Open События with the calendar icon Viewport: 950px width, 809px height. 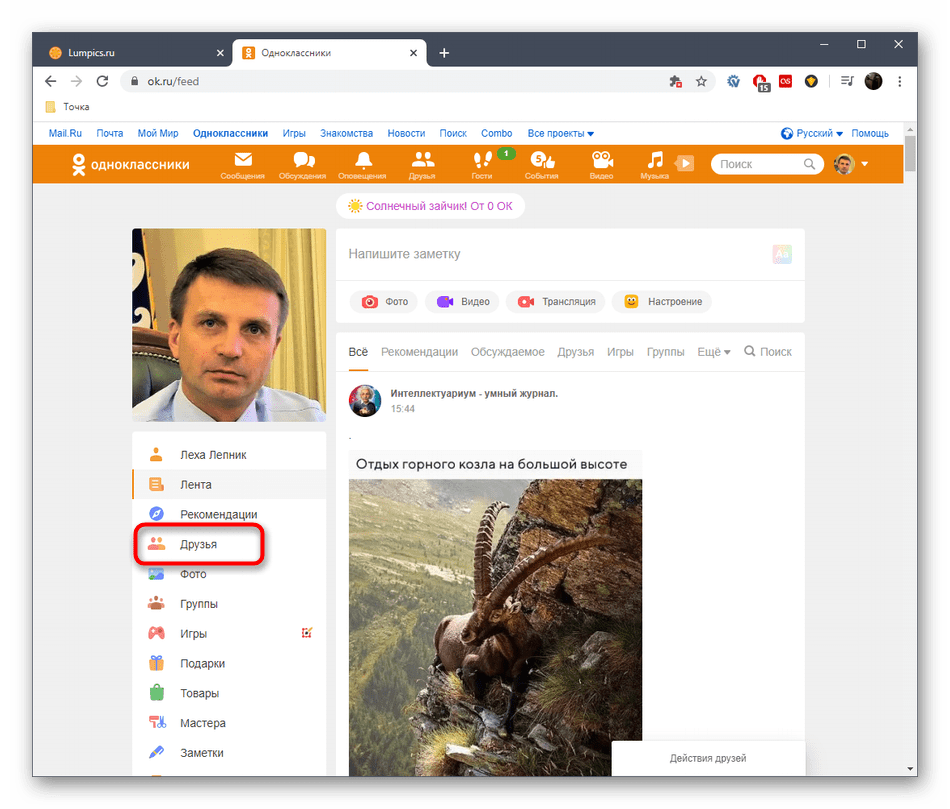click(x=541, y=162)
